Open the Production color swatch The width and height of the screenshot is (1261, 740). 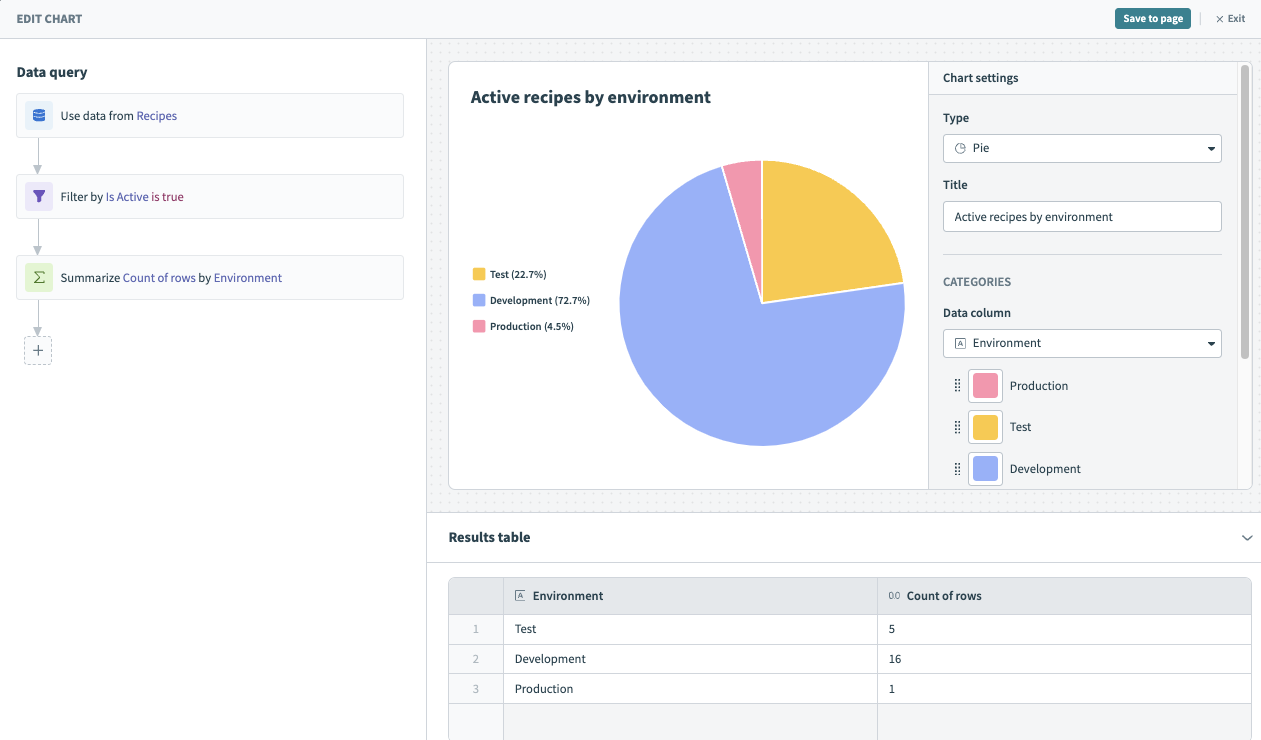(x=985, y=386)
